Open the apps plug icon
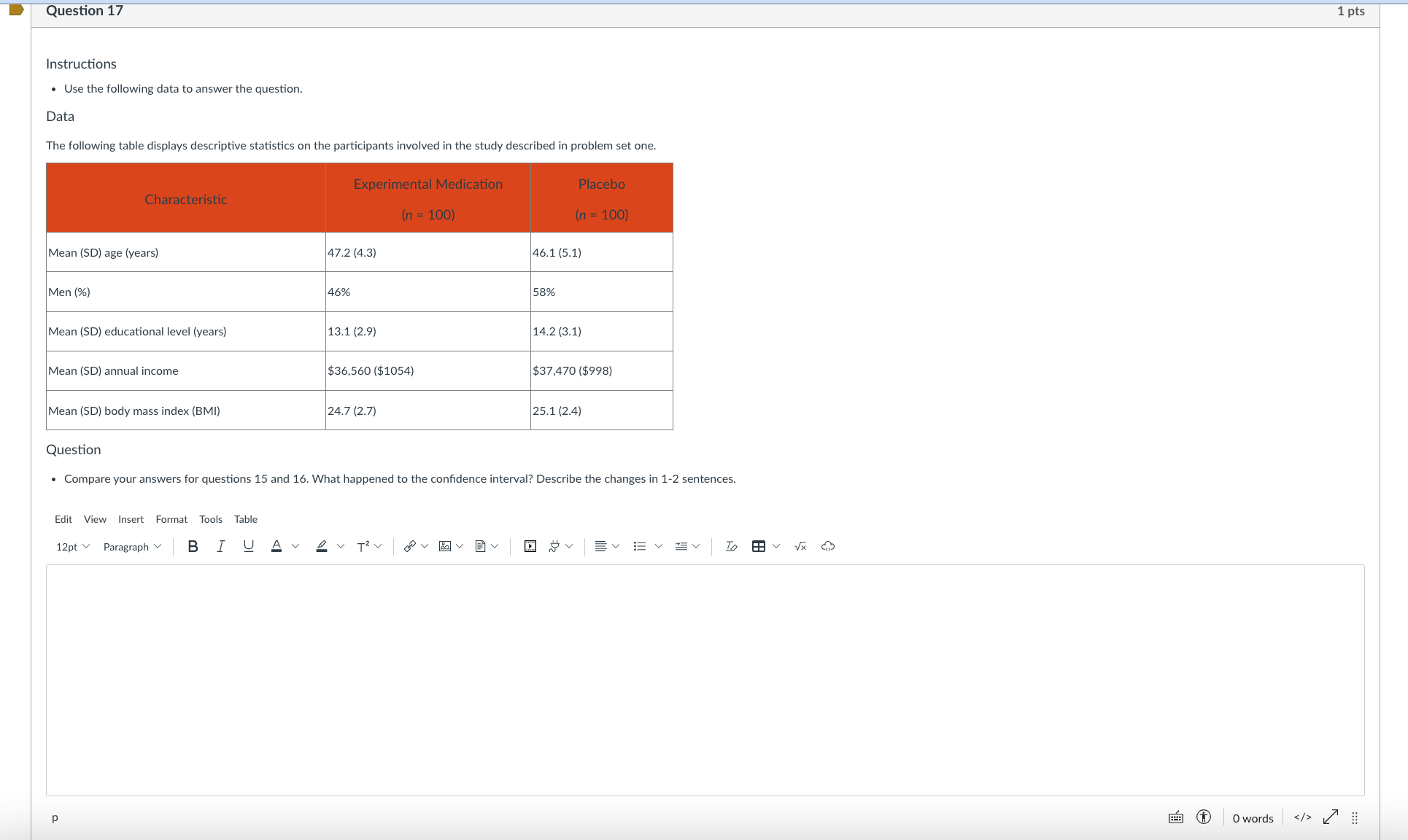Viewport: 1408px width, 840px height. click(554, 546)
